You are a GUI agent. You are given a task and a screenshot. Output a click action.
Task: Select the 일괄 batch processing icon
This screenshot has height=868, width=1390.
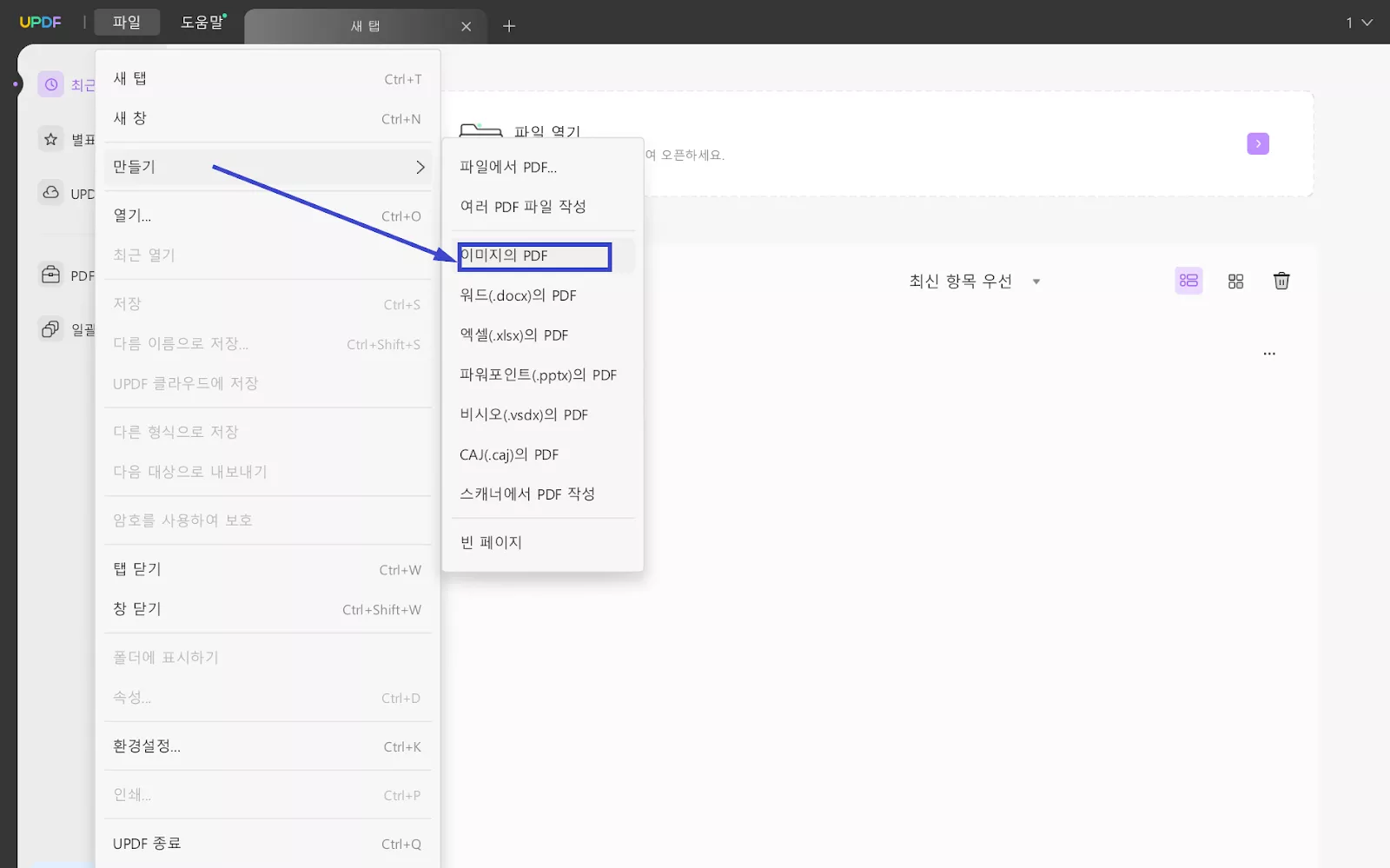tap(50, 328)
